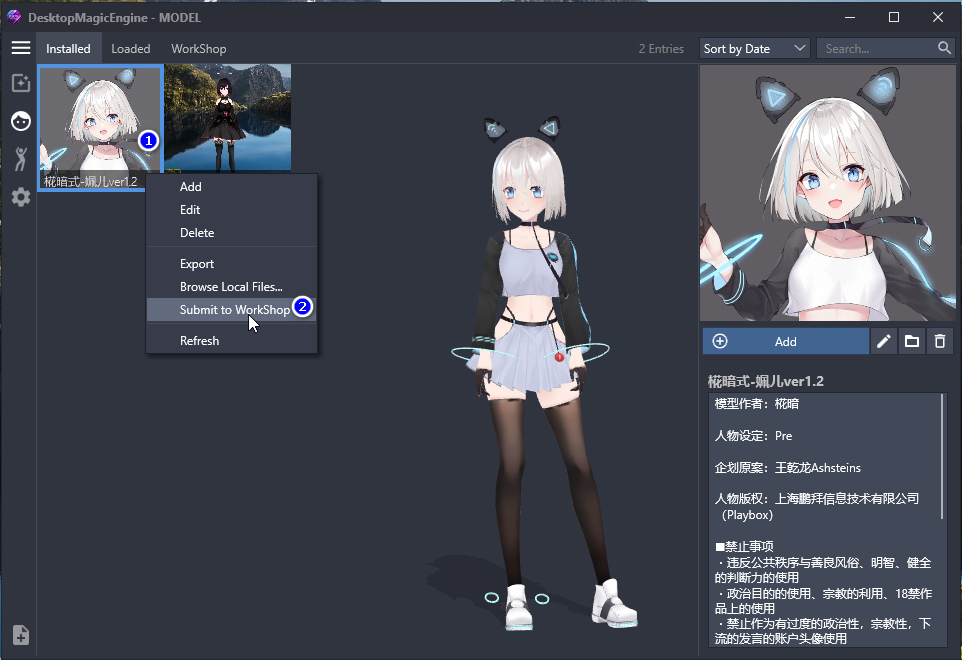The width and height of the screenshot is (962, 660).
Task: Click the large model preview image
Action: [x=828, y=193]
